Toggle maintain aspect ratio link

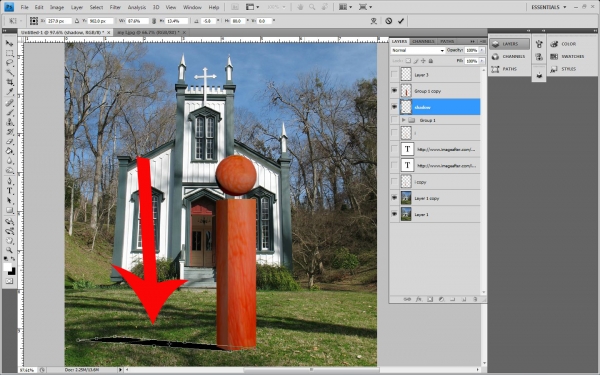(154, 21)
